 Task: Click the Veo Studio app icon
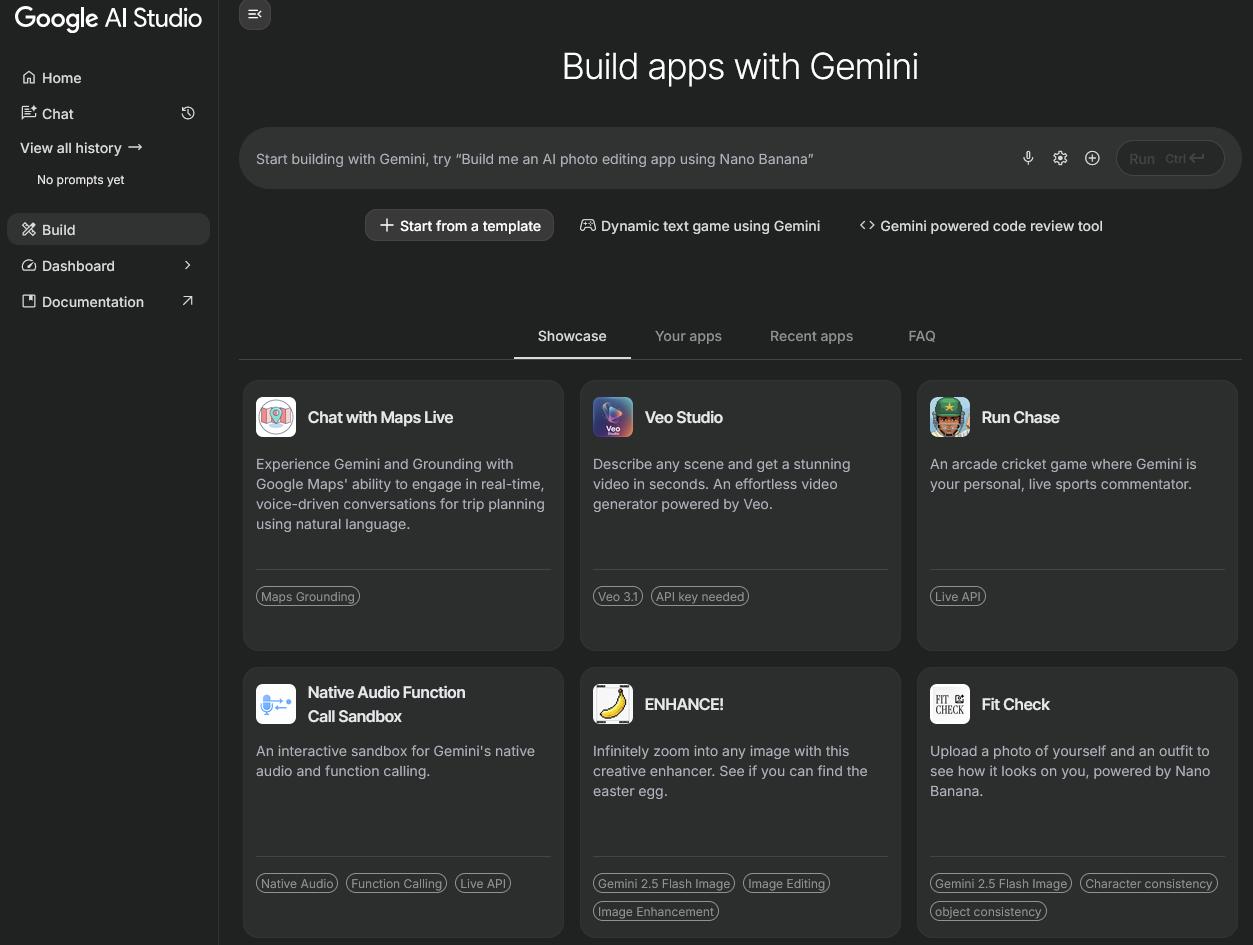tap(613, 417)
